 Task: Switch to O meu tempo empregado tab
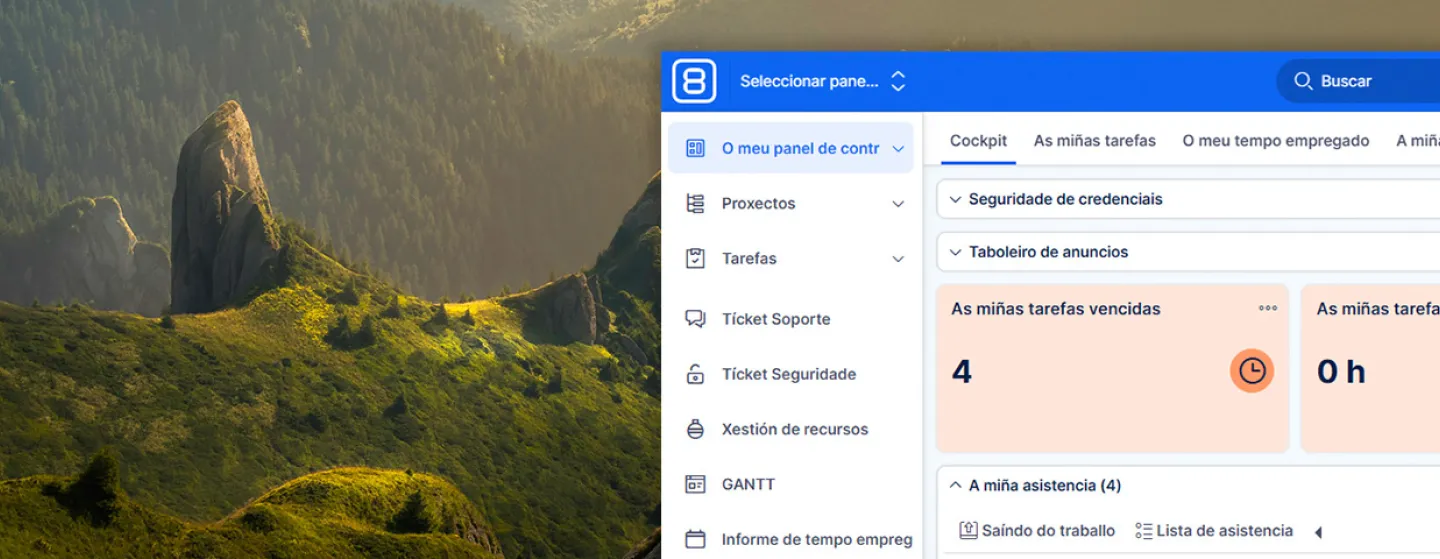(x=1276, y=141)
